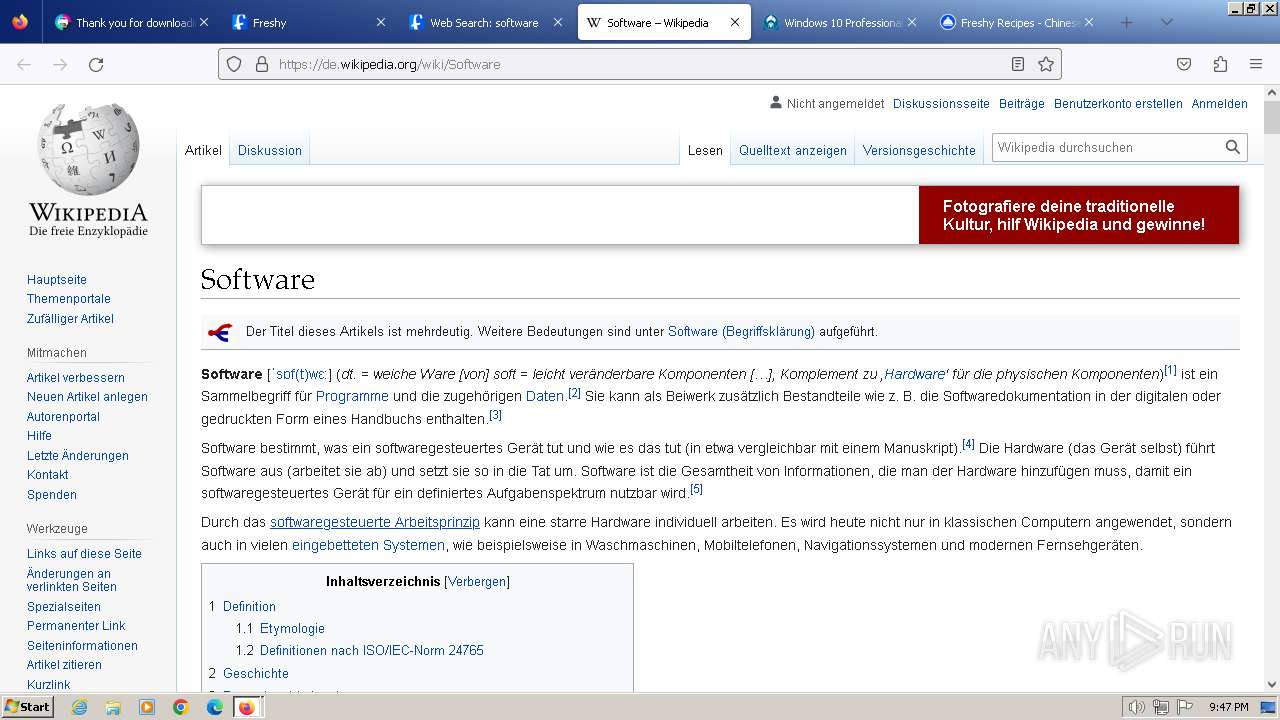The image size is (1280, 720).
Task: Click the Windows Start button
Action: coord(28,707)
